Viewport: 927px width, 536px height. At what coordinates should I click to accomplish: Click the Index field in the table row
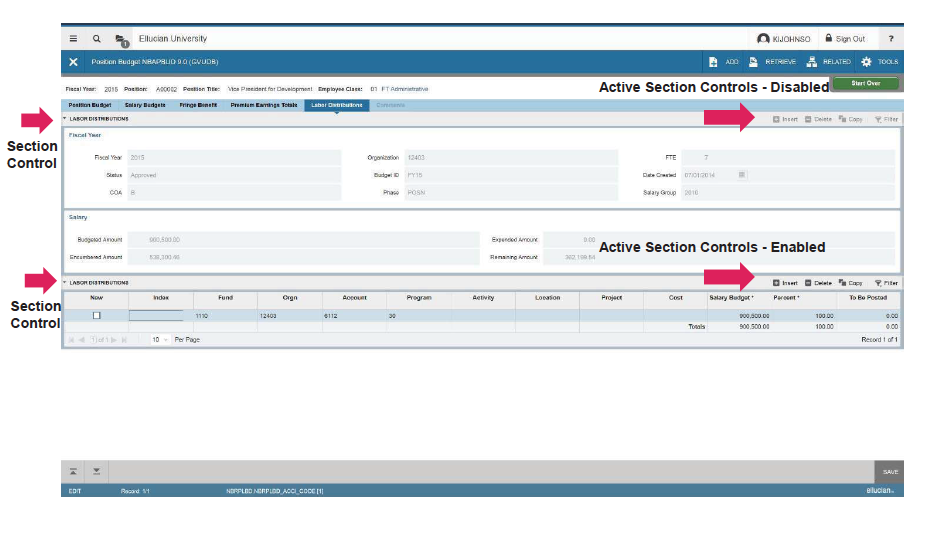[156, 315]
